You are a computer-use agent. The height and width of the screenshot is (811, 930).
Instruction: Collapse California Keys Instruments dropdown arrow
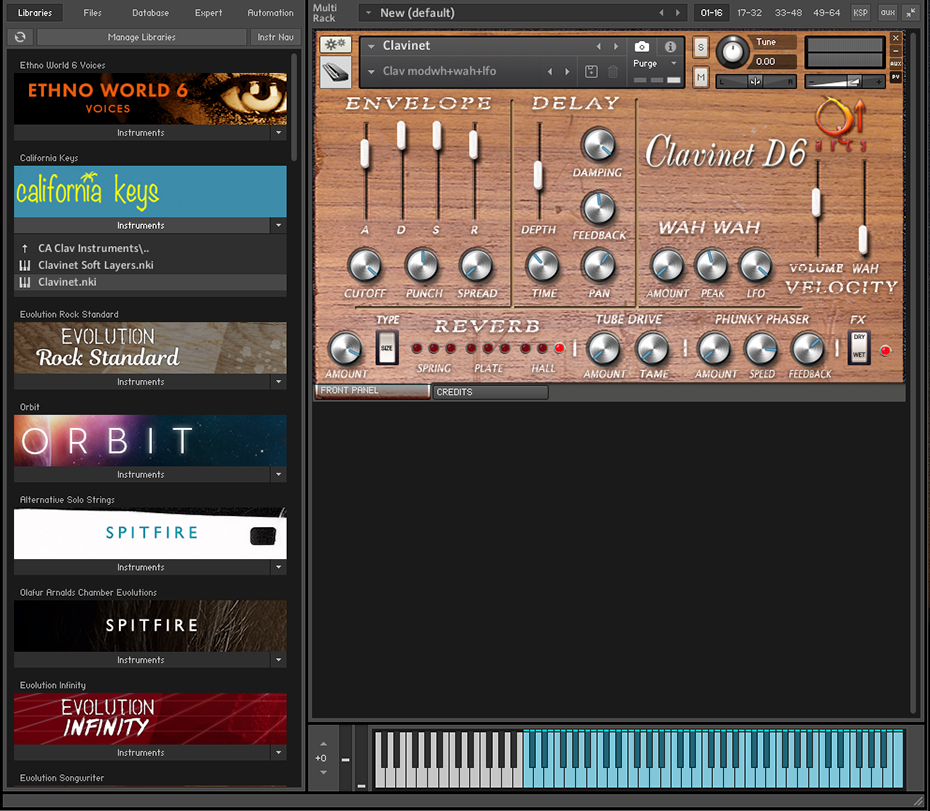[278, 225]
